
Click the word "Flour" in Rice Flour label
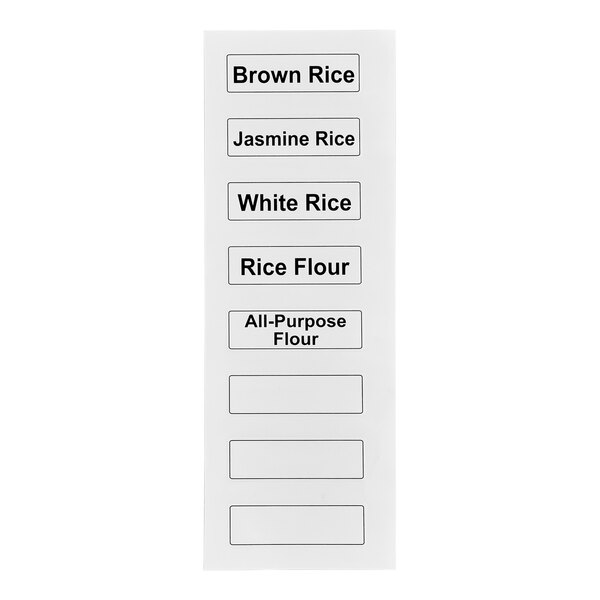[319, 267]
